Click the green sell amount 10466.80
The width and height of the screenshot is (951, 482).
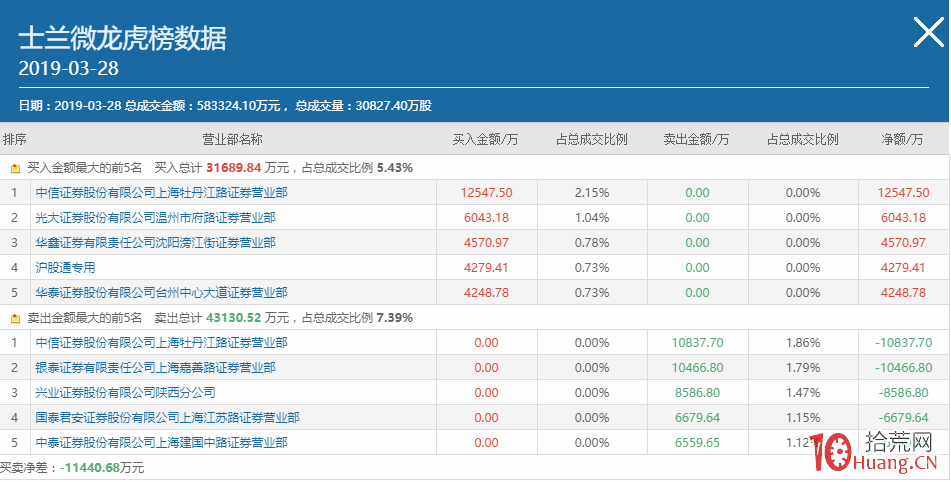697,367
